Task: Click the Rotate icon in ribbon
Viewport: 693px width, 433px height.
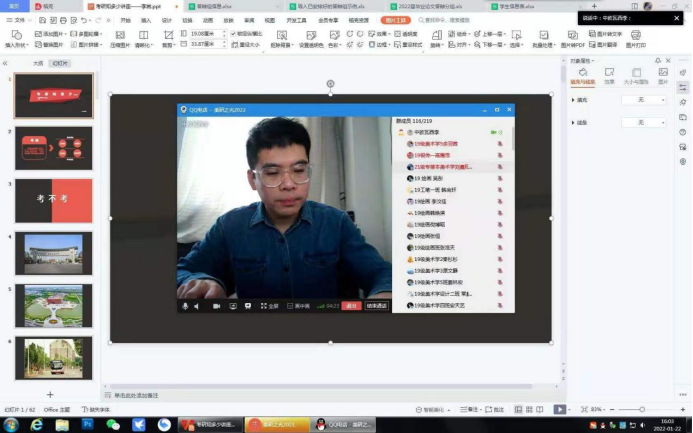Action: (436, 35)
